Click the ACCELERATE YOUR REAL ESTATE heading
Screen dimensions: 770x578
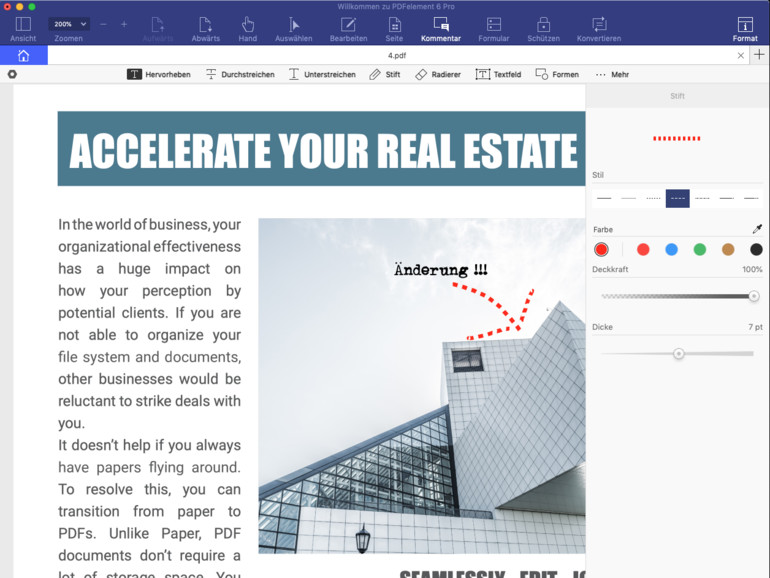[x=323, y=150]
